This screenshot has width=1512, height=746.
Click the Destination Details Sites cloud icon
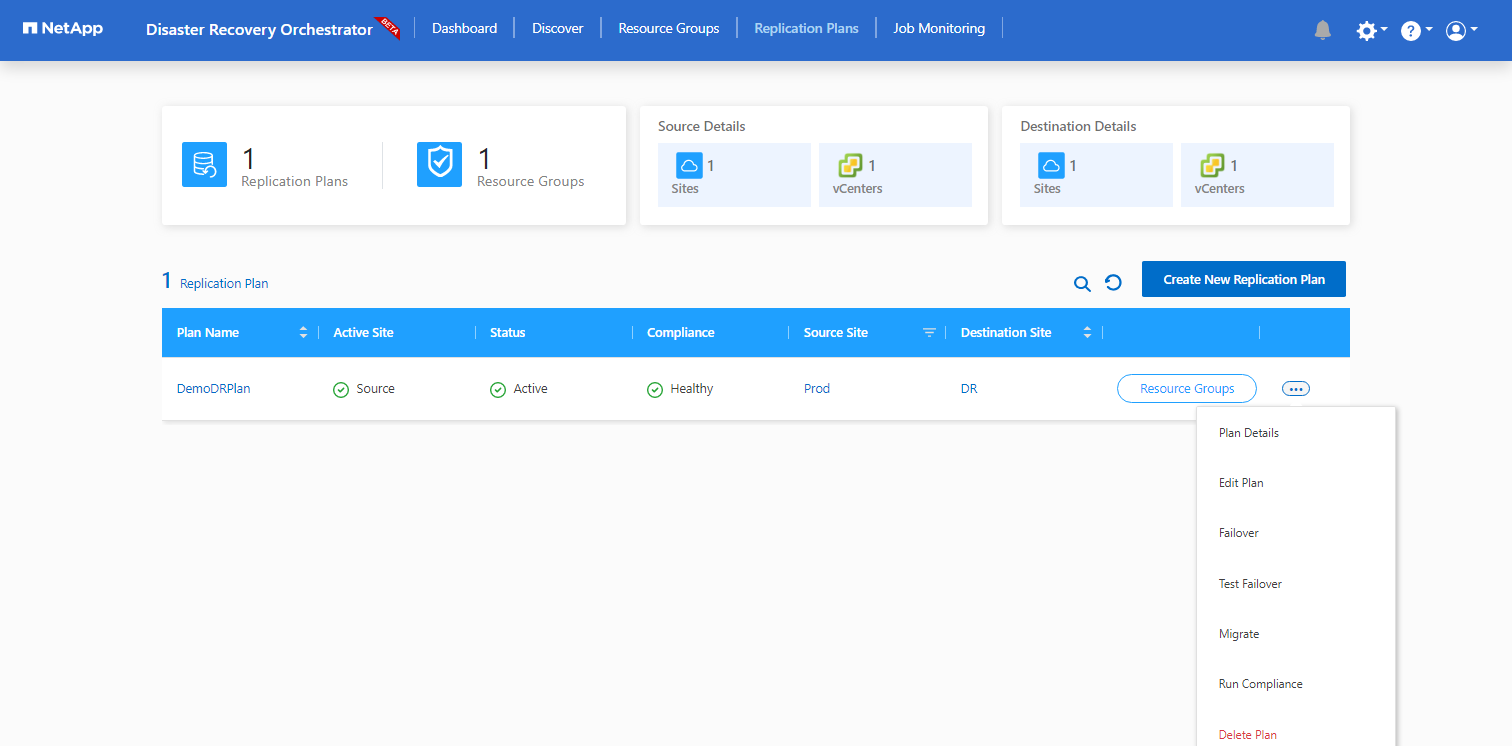click(1051, 166)
